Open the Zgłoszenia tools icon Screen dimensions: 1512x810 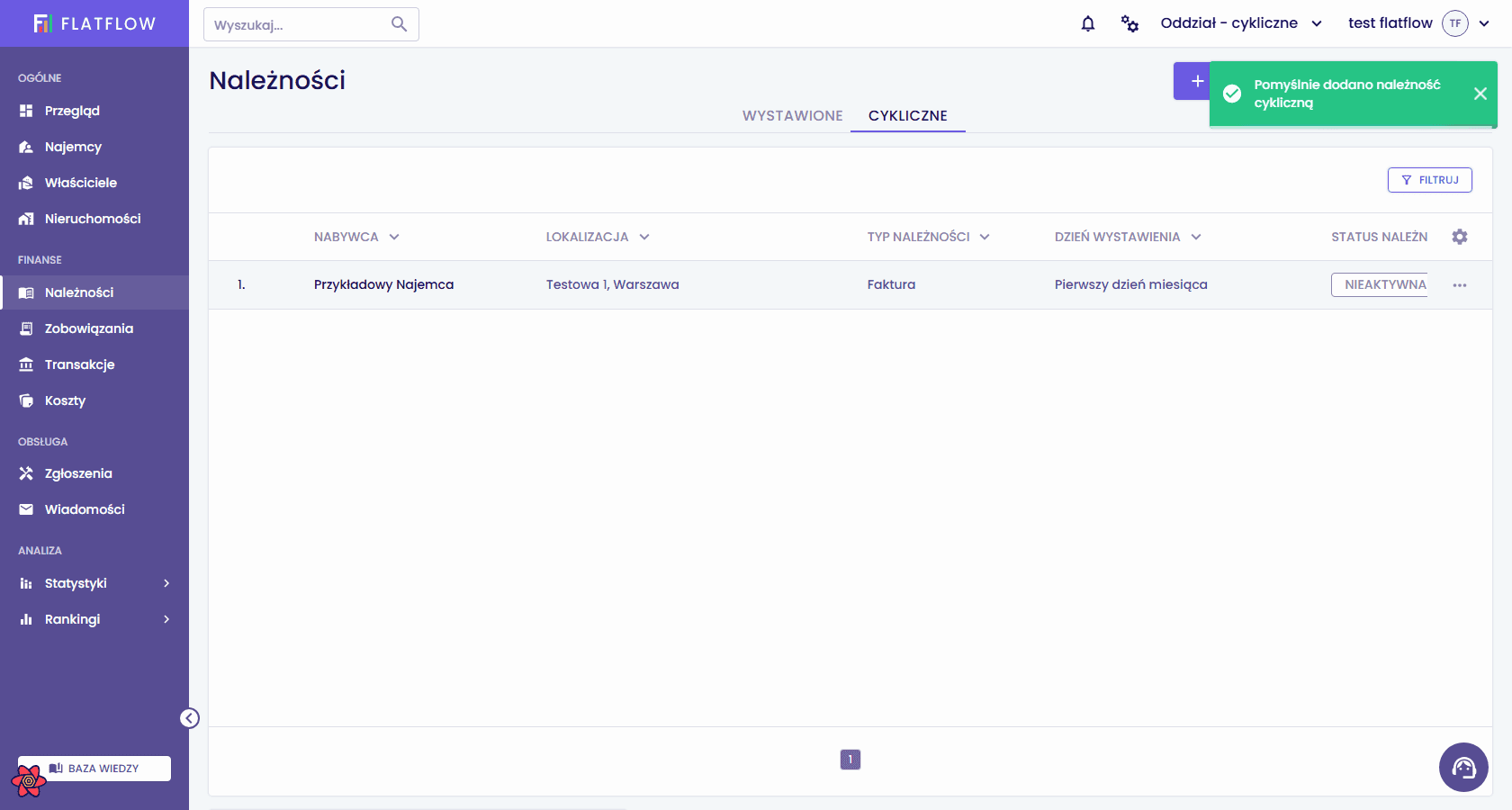click(x=26, y=473)
